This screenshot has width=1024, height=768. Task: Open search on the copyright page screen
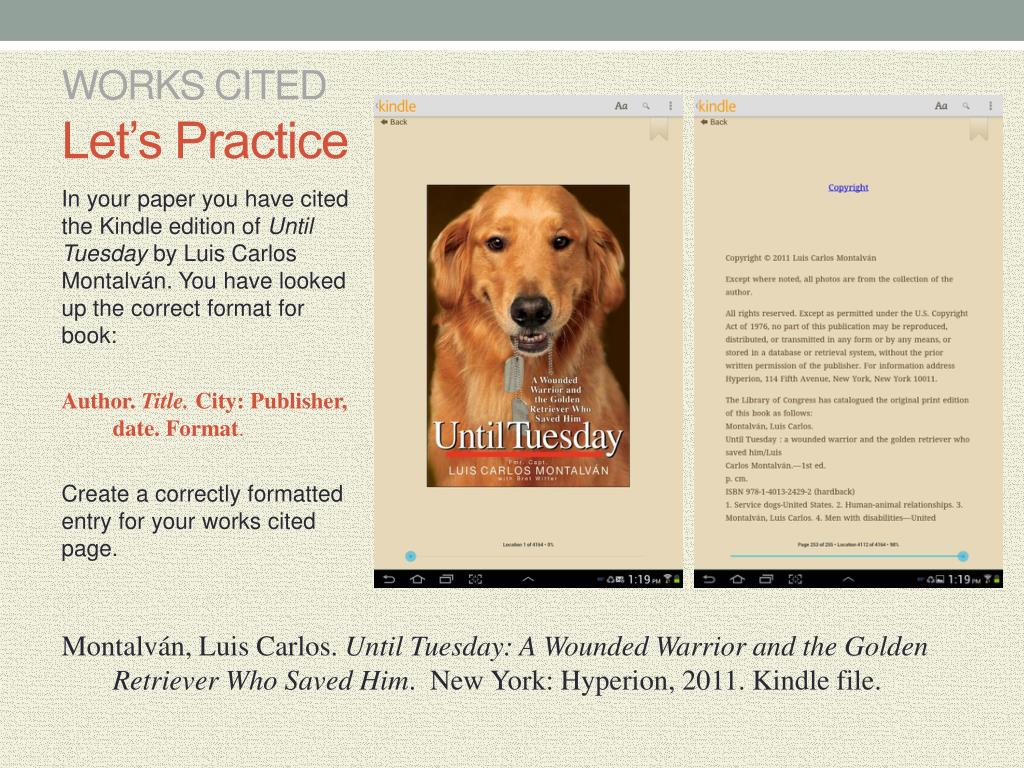tap(966, 106)
